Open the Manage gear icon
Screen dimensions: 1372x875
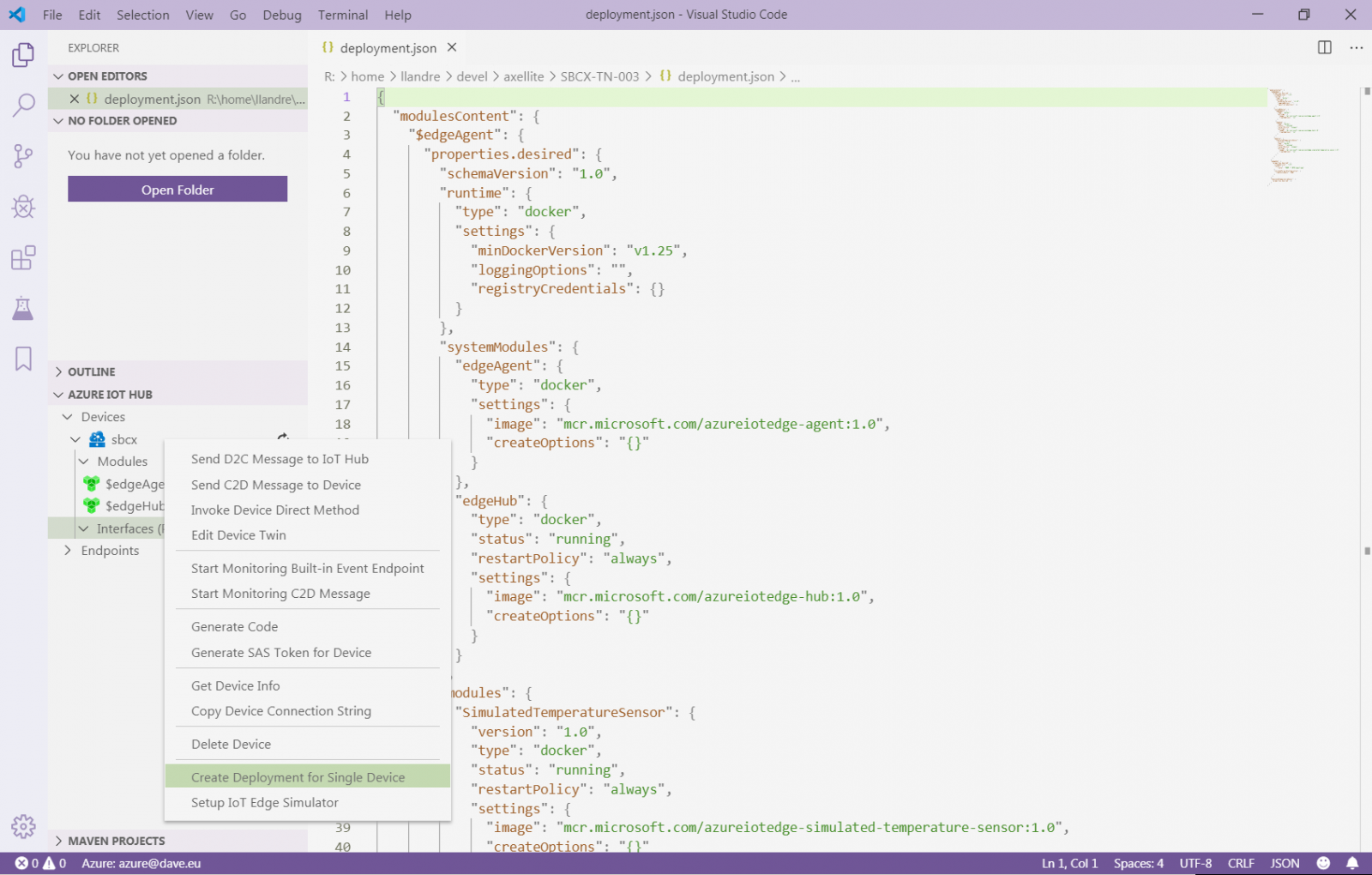pyautogui.click(x=23, y=826)
